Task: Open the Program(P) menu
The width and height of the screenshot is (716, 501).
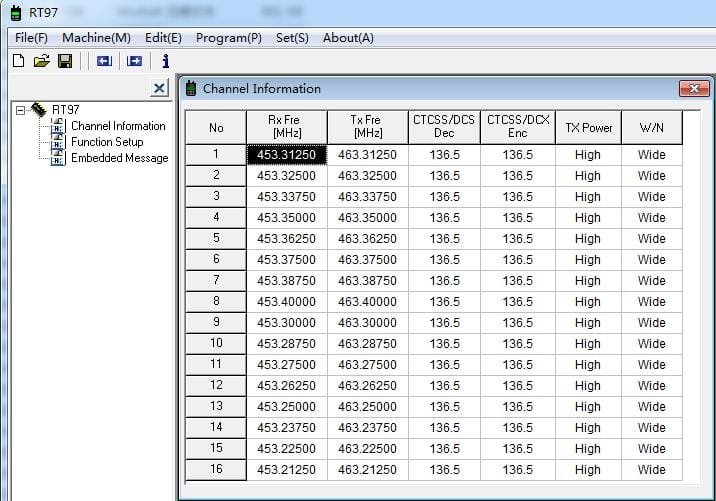Action: [228, 37]
